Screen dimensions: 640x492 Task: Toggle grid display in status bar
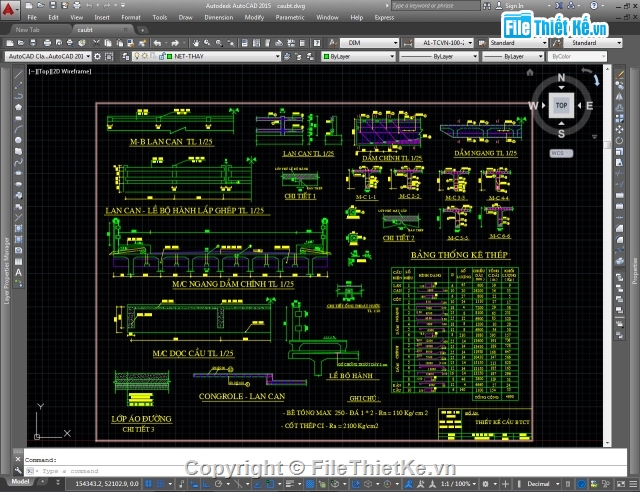point(148,484)
